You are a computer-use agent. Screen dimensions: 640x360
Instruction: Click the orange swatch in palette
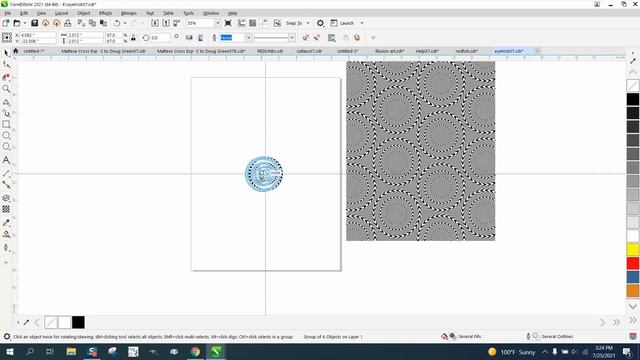tap(633, 291)
